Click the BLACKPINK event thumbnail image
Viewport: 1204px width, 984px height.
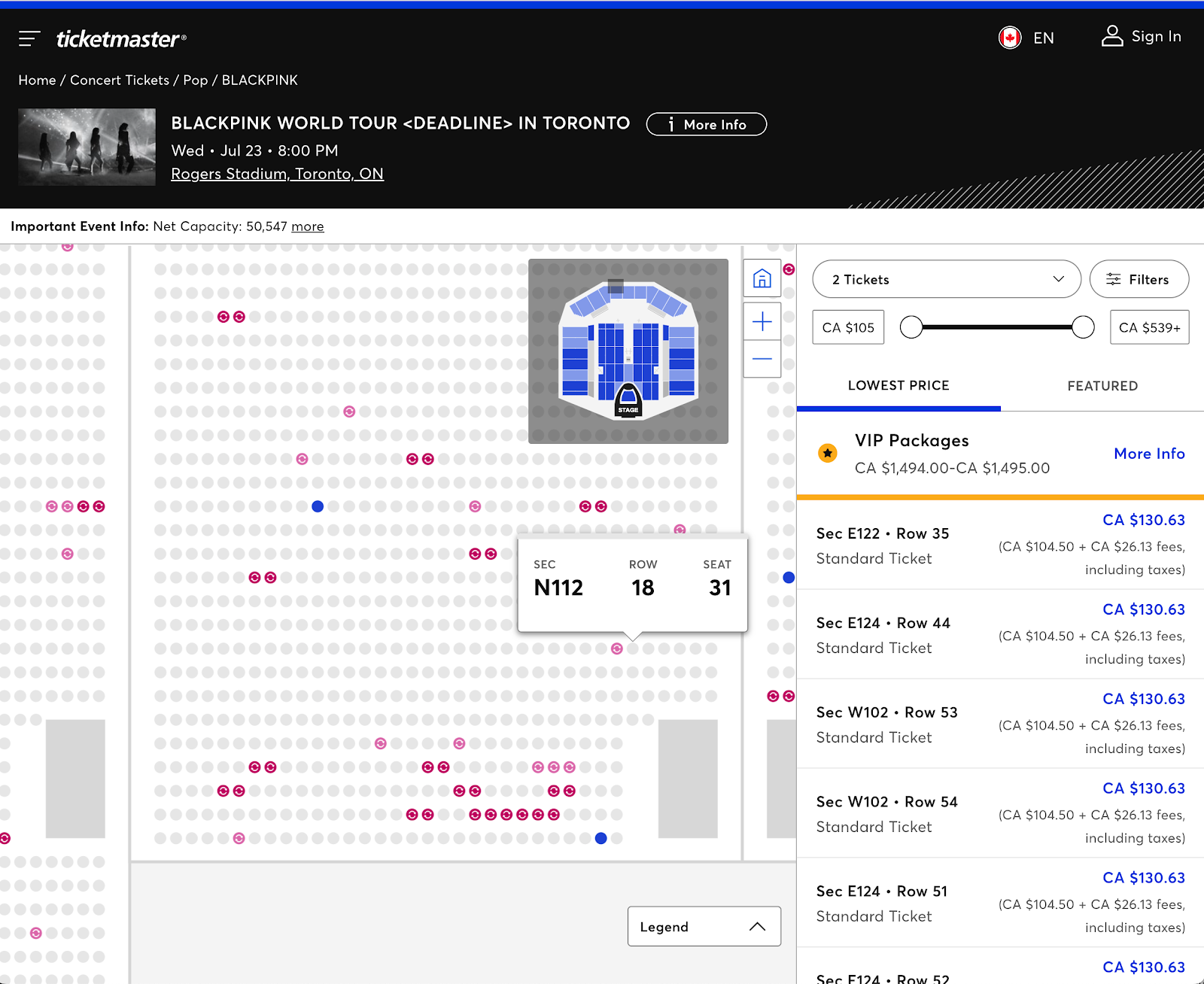pos(87,147)
